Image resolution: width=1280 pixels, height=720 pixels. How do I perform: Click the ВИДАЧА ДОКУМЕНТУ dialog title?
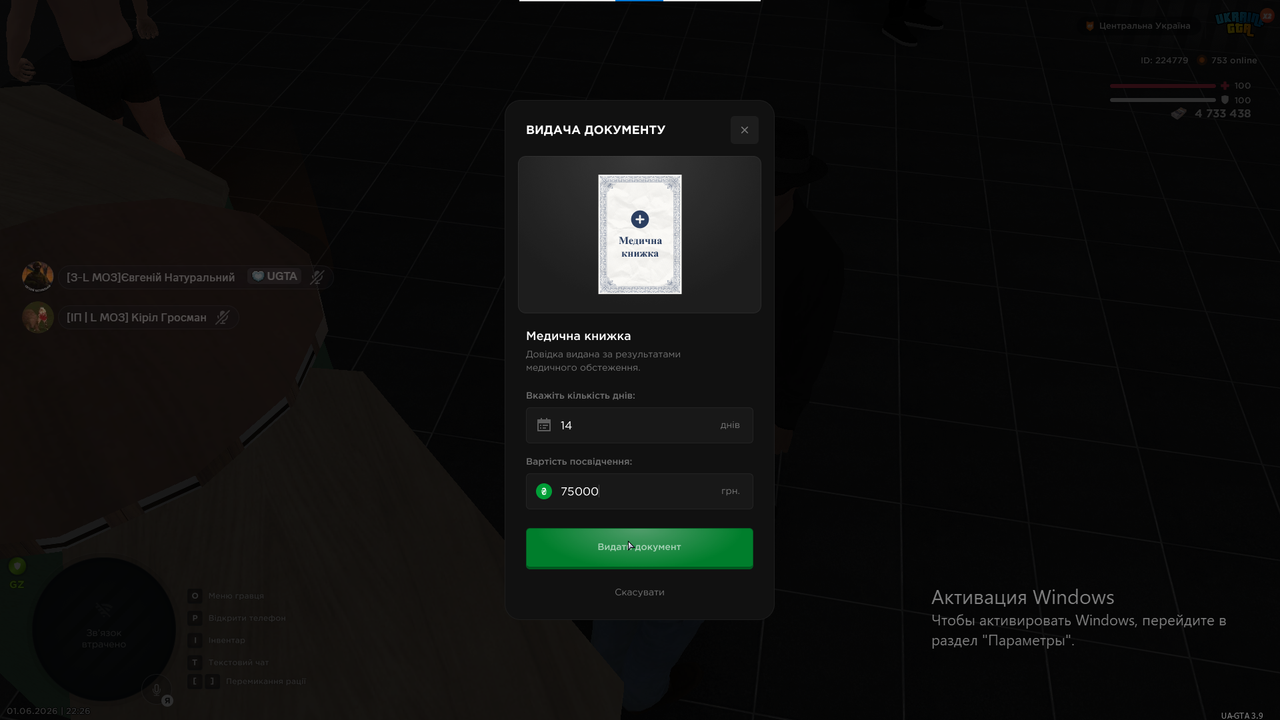[x=596, y=130]
